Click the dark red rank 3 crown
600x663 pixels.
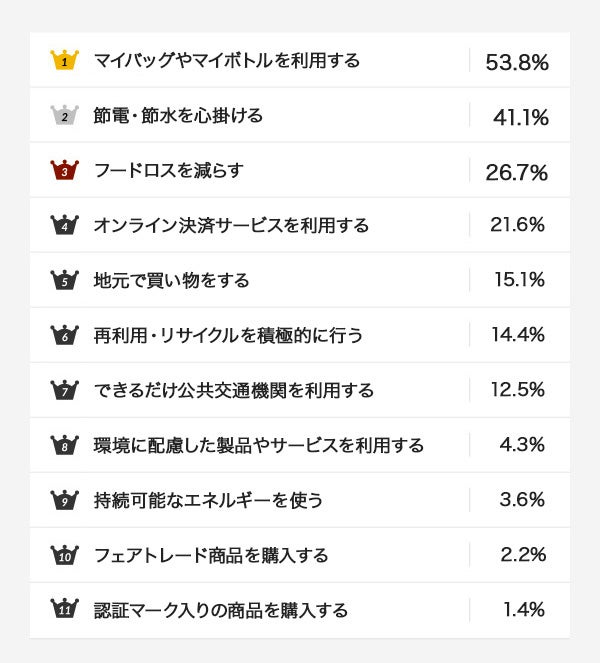64,170
